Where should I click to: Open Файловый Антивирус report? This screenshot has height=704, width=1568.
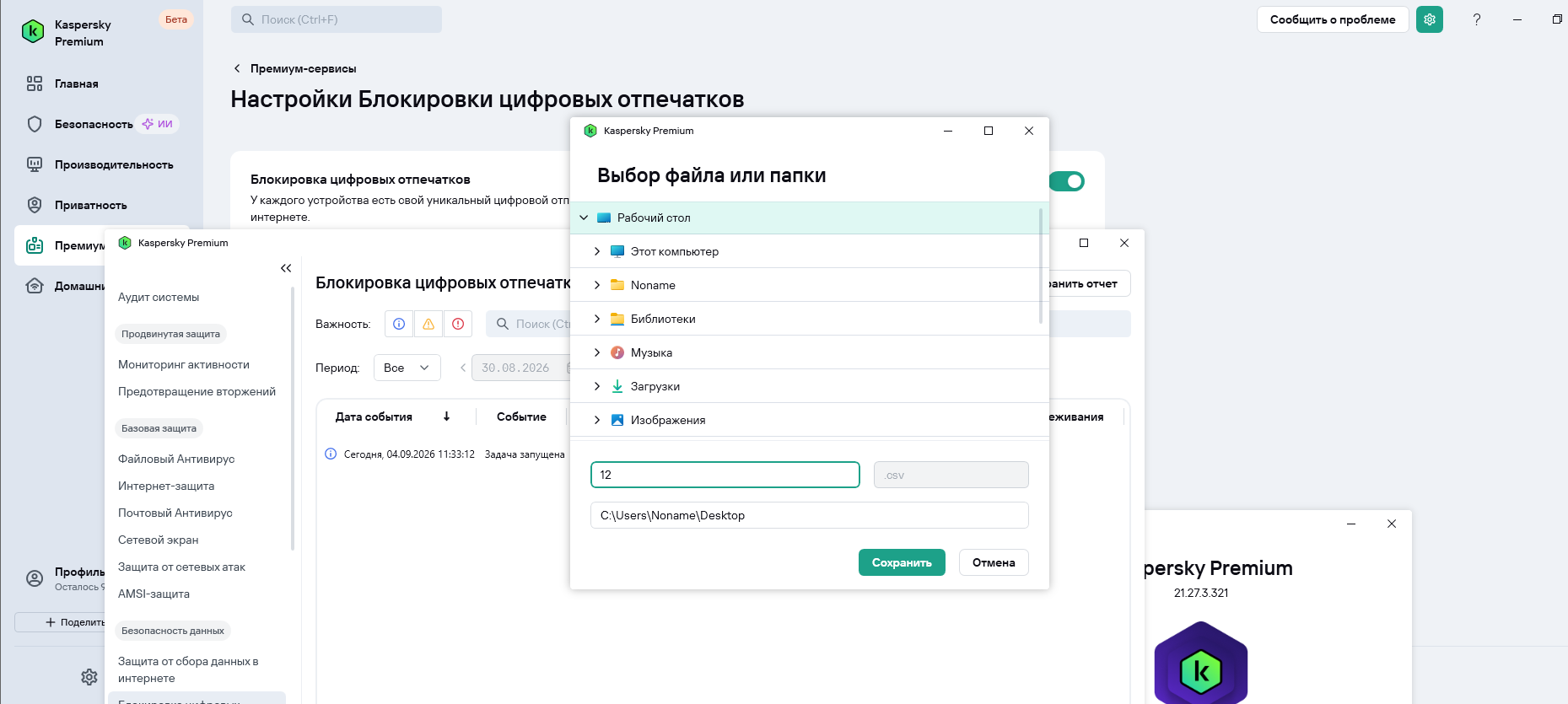point(176,459)
